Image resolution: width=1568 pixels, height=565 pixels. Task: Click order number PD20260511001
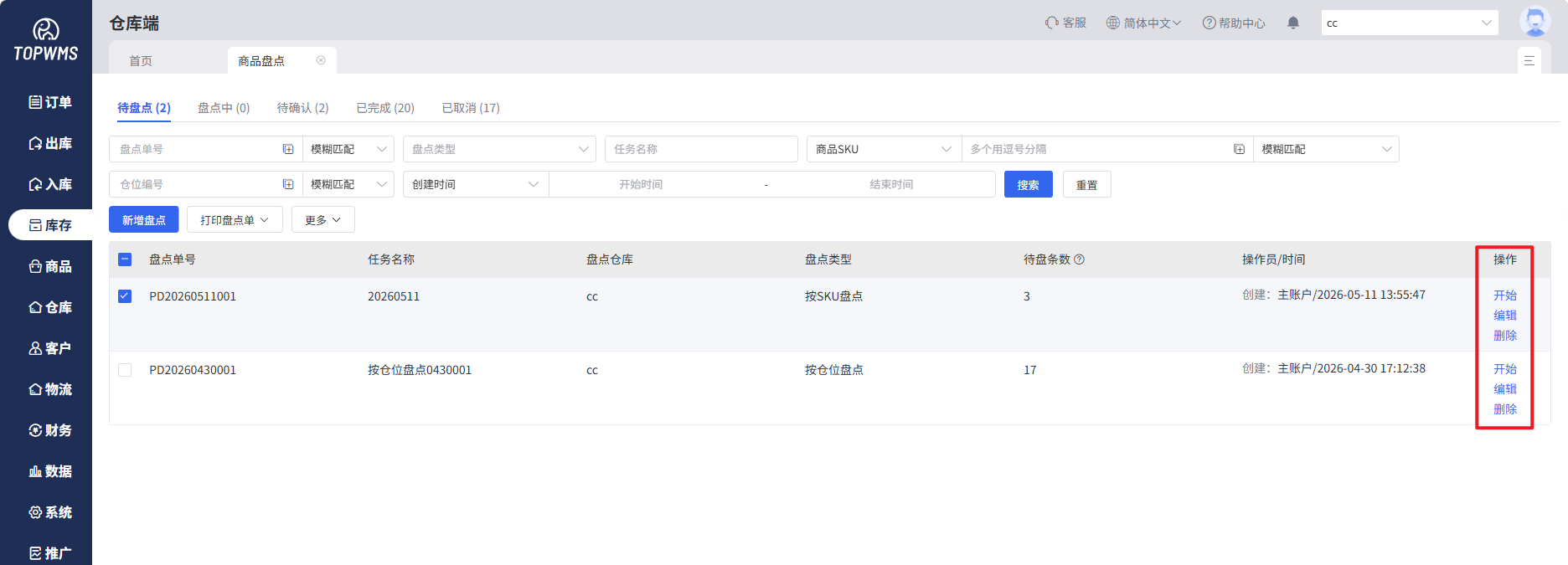193,296
